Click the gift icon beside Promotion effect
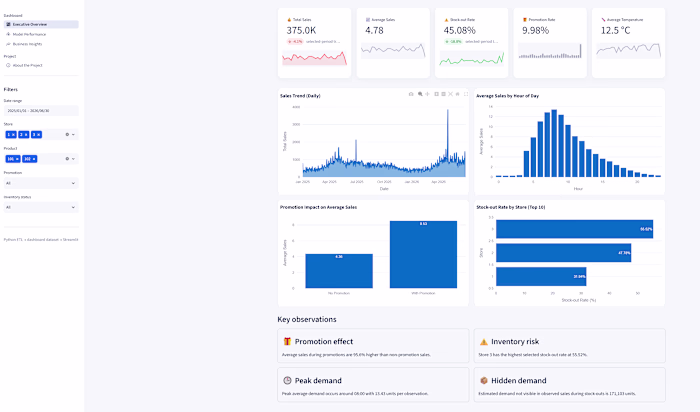 287,341
